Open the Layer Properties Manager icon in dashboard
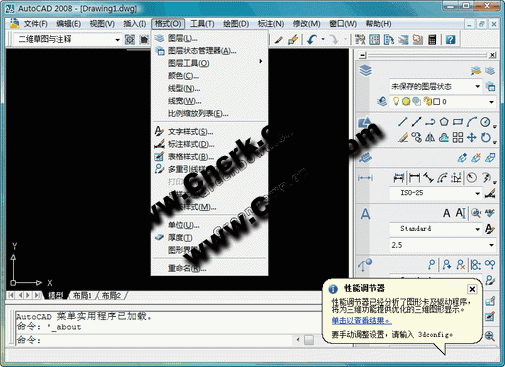Image resolution: width=505 pixels, height=367 pixels. click(x=490, y=71)
